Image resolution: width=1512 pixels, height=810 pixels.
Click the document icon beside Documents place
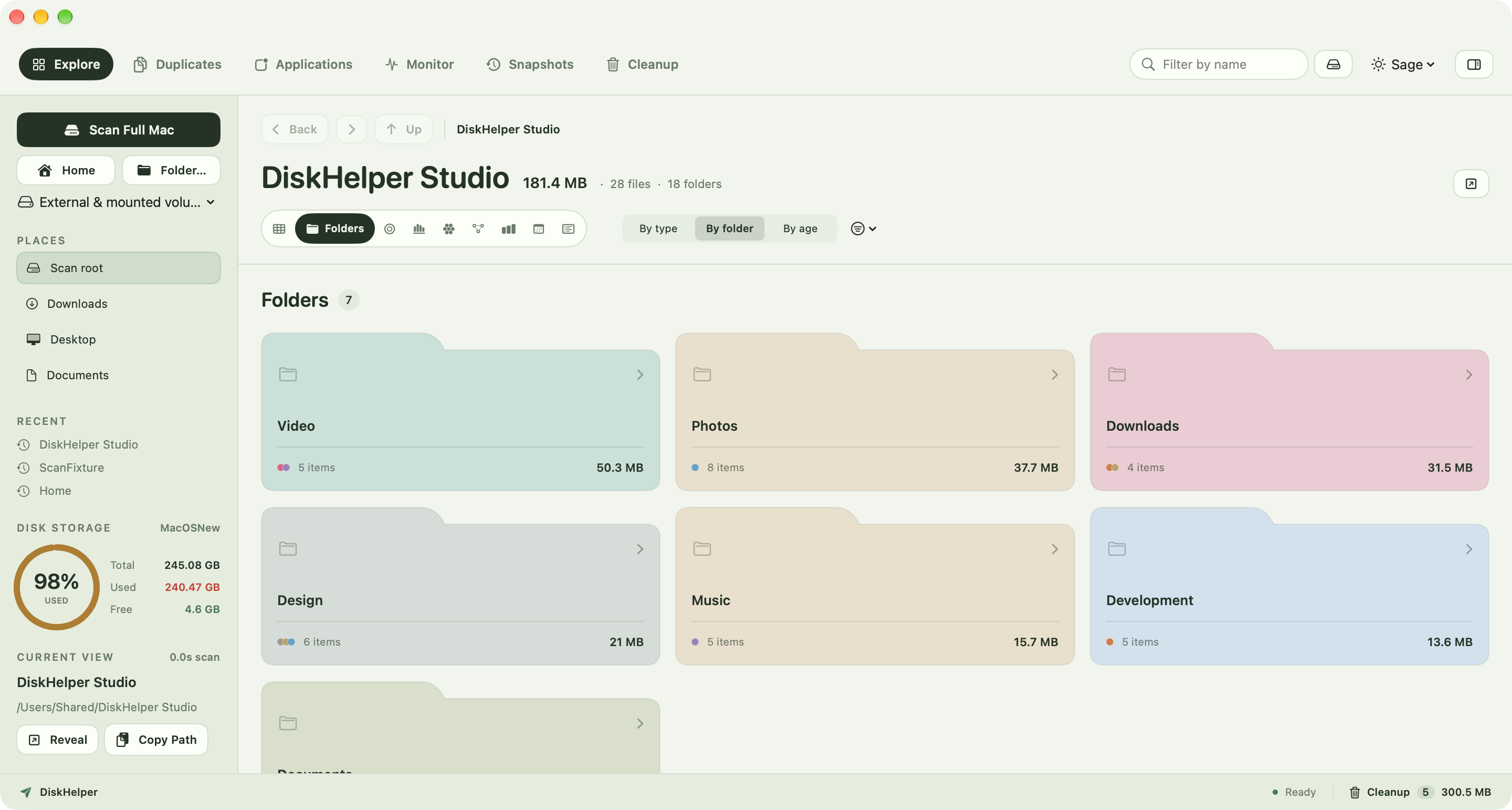[31, 375]
